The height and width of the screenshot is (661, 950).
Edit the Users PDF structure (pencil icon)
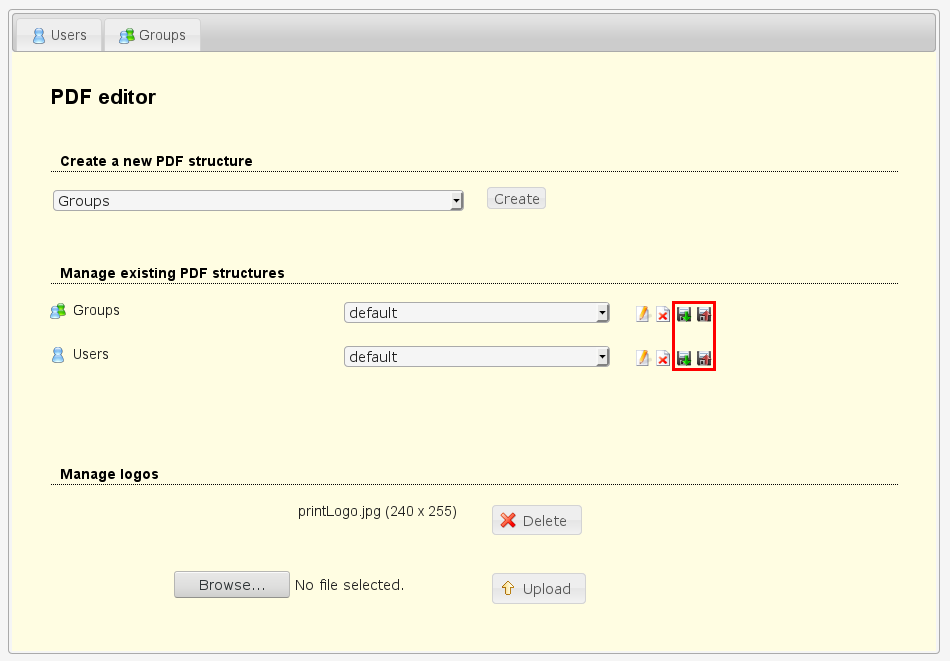pos(643,358)
